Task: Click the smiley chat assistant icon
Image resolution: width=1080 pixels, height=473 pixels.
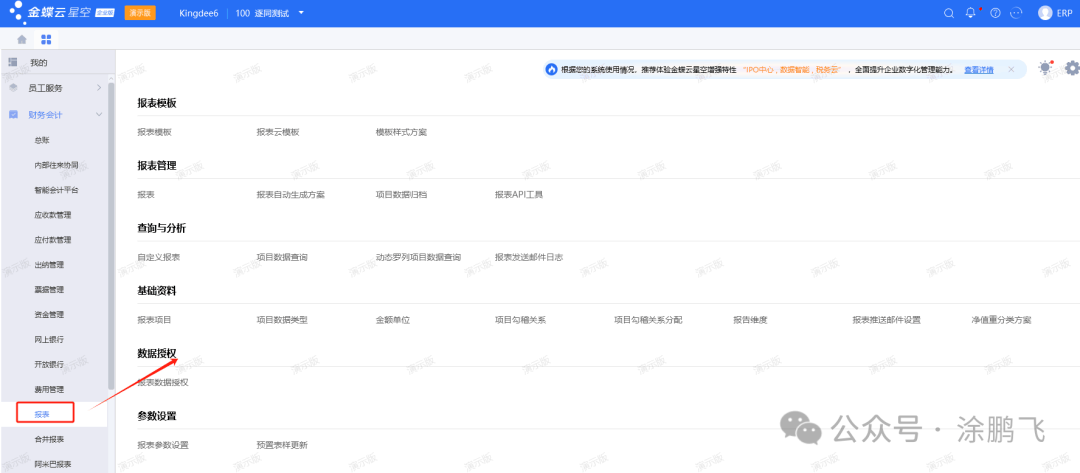Action: (1016, 13)
